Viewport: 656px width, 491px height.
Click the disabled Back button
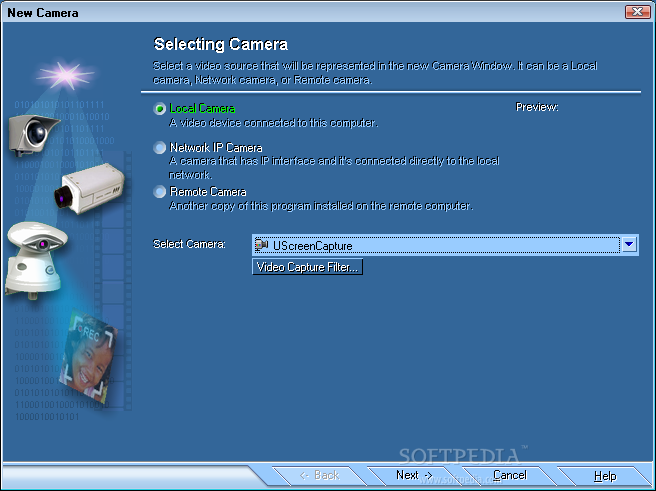click(319, 476)
